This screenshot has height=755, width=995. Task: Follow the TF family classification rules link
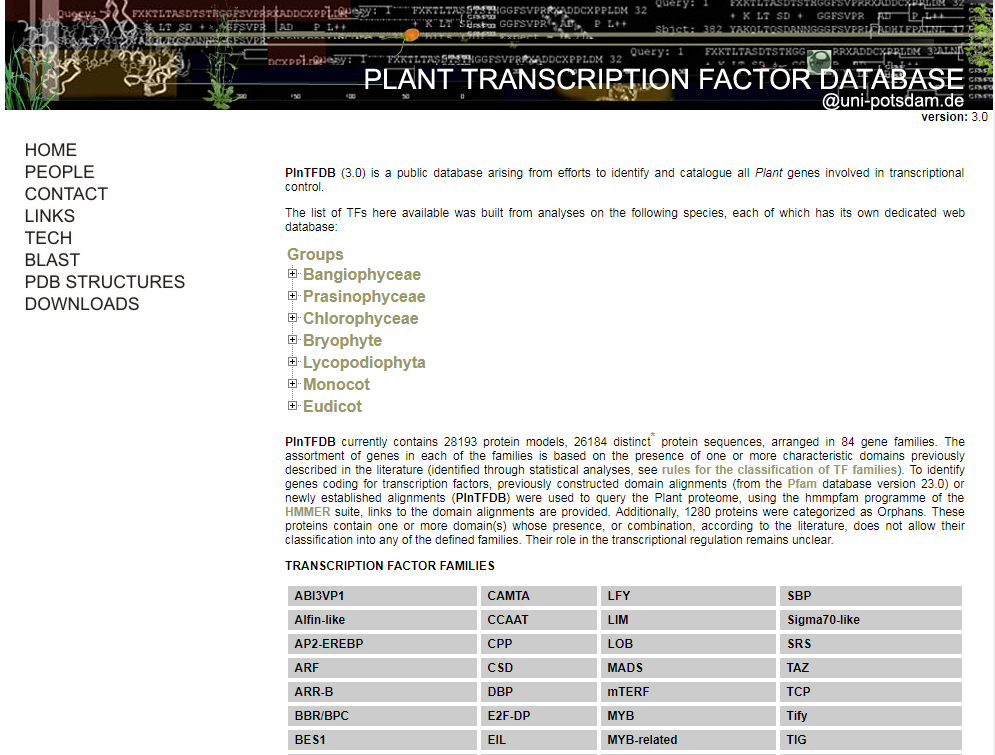point(779,470)
